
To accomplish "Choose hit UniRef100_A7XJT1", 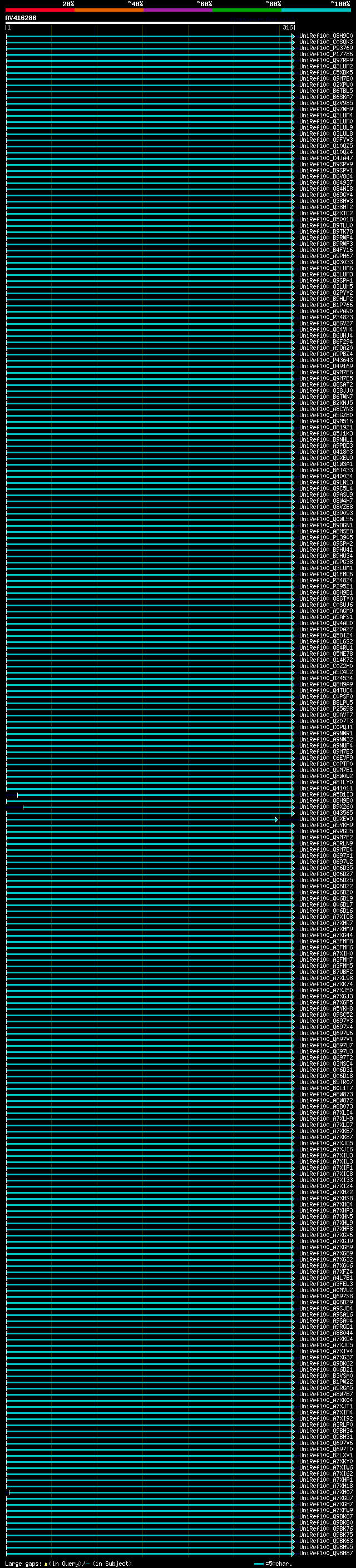I will coord(326,1406).
